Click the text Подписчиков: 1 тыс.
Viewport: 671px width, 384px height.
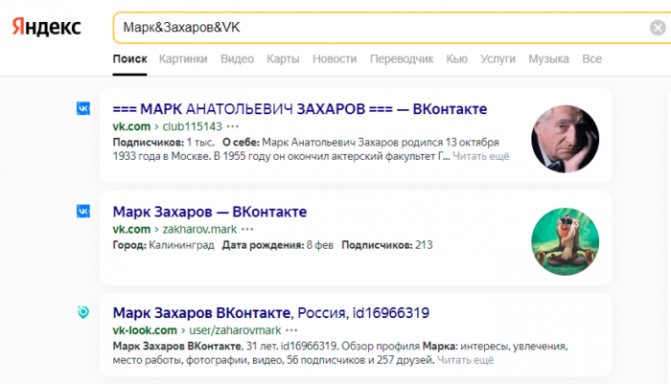click(163, 142)
